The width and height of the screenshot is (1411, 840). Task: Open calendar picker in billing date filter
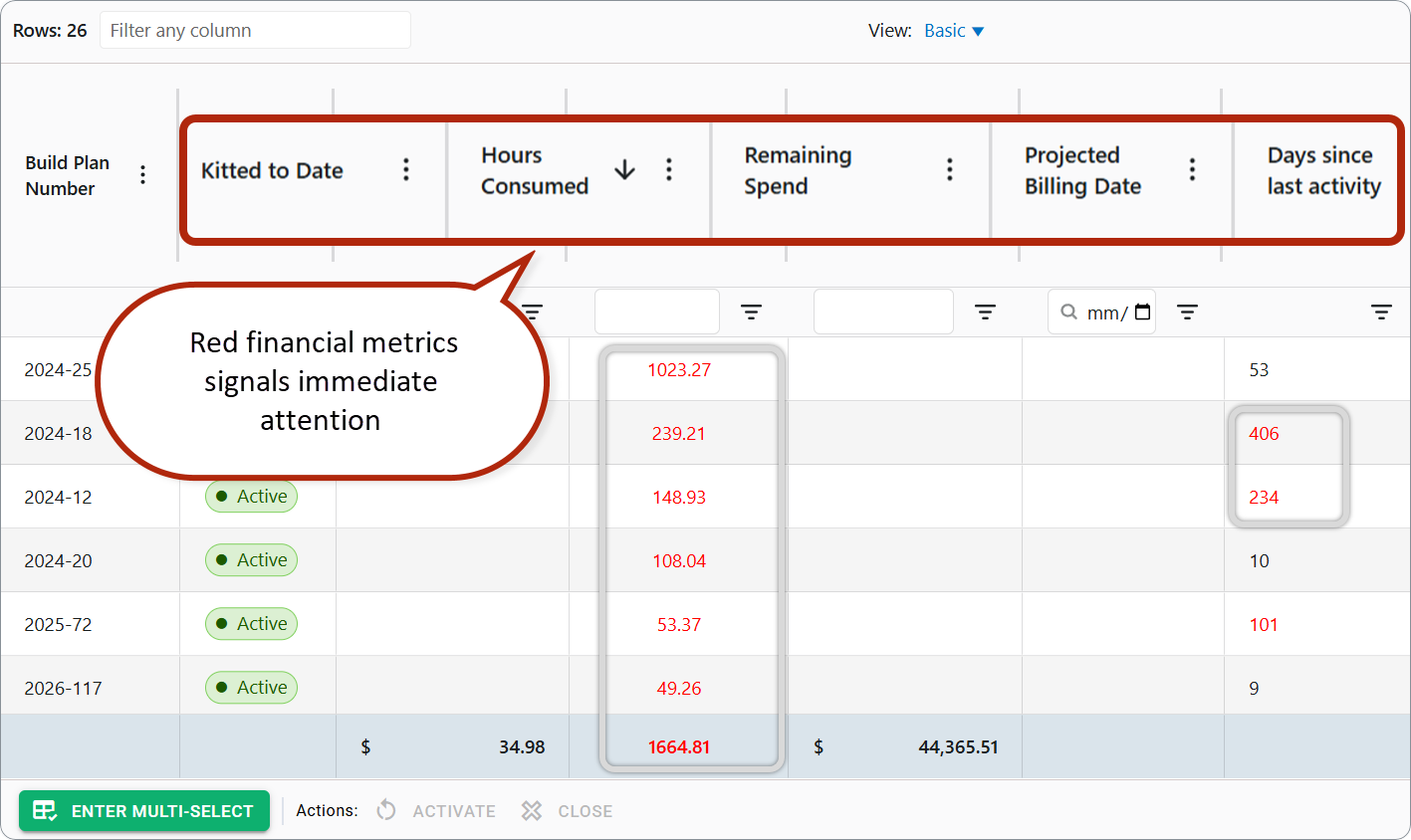coord(1143,313)
